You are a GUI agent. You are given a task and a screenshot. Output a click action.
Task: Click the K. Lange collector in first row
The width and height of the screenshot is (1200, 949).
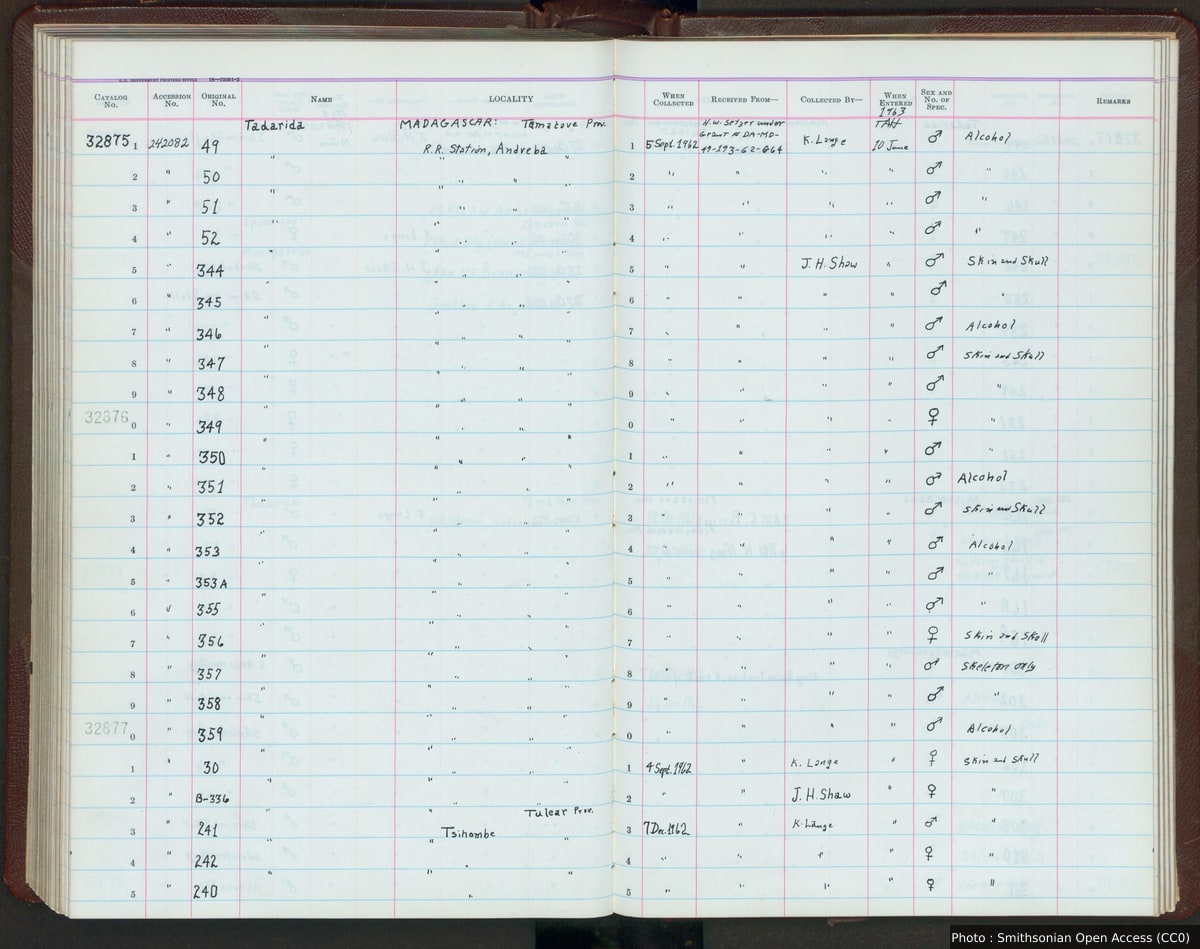tap(825, 141)
